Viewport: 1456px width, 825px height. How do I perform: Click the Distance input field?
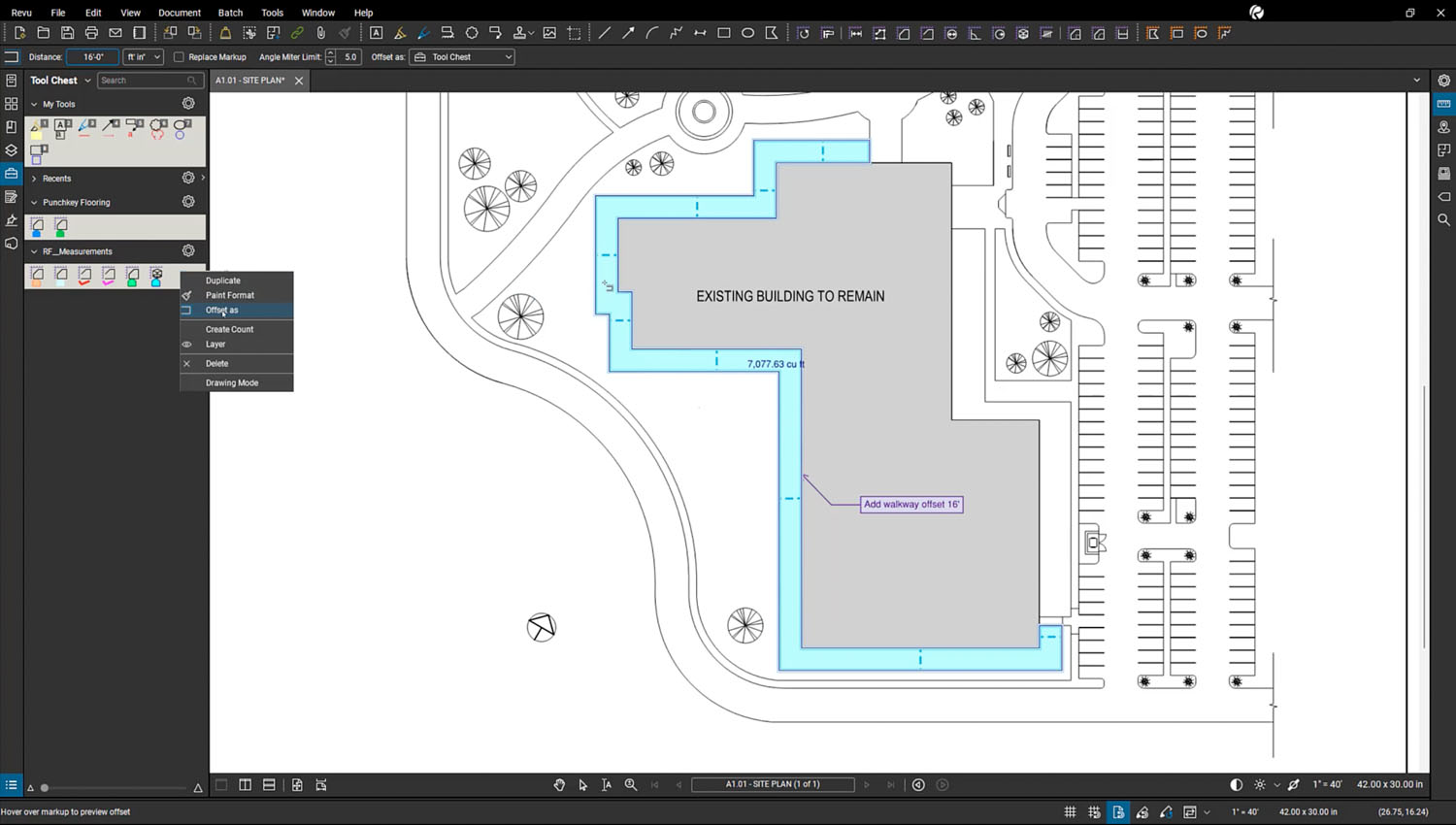tap(93, 57)
